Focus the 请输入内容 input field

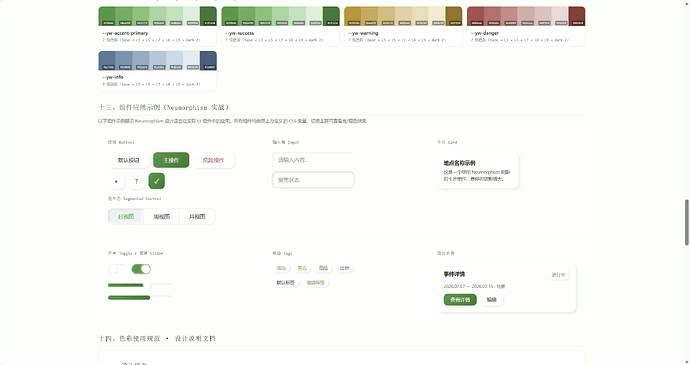(x=313, y=160)
